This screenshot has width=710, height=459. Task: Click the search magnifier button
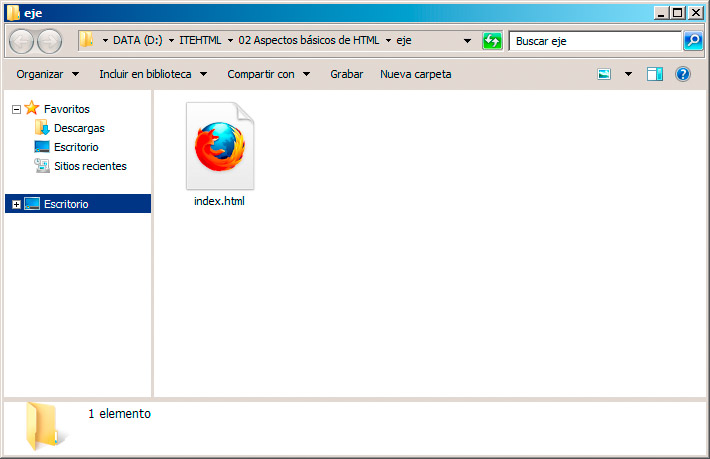[693, 41]
